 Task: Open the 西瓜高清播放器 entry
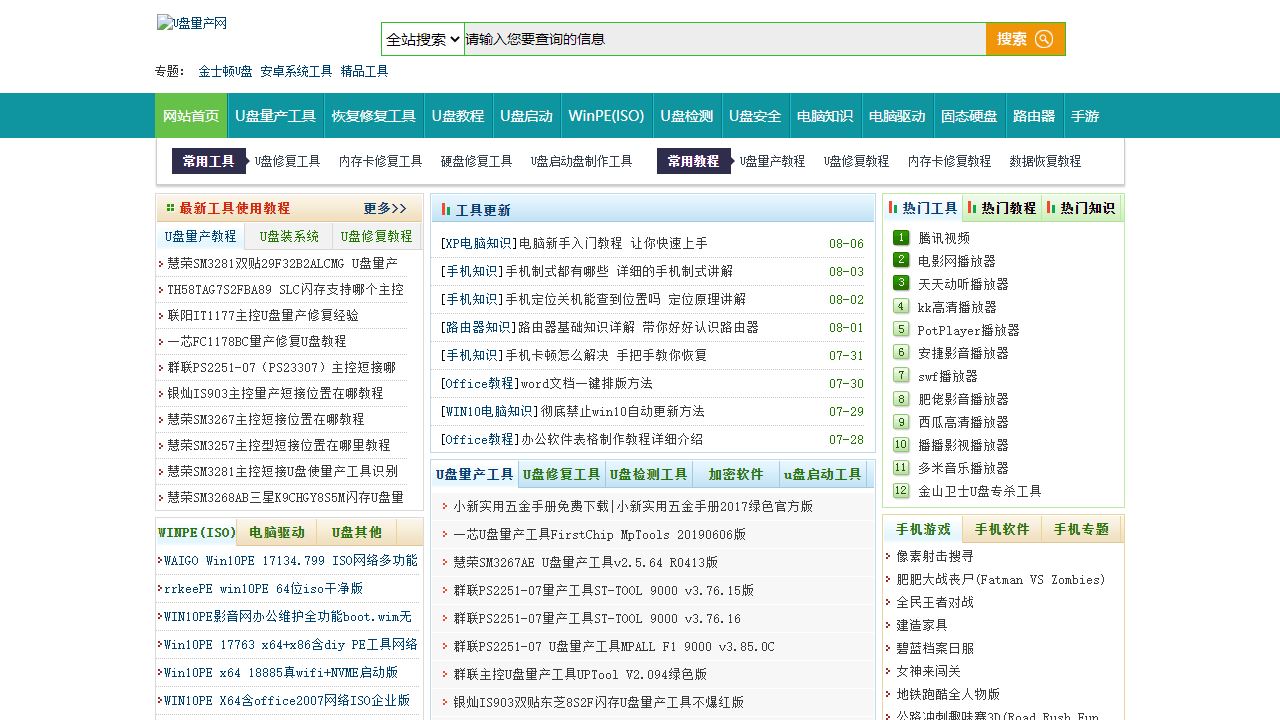[x=963, y=422]
